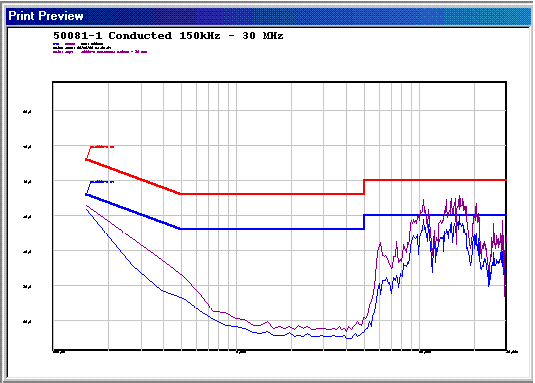Select the thick blue limit line's flat segment
The height and width of the screenshot is (383, 535).
pyautogui.click(x=272, y=229)
